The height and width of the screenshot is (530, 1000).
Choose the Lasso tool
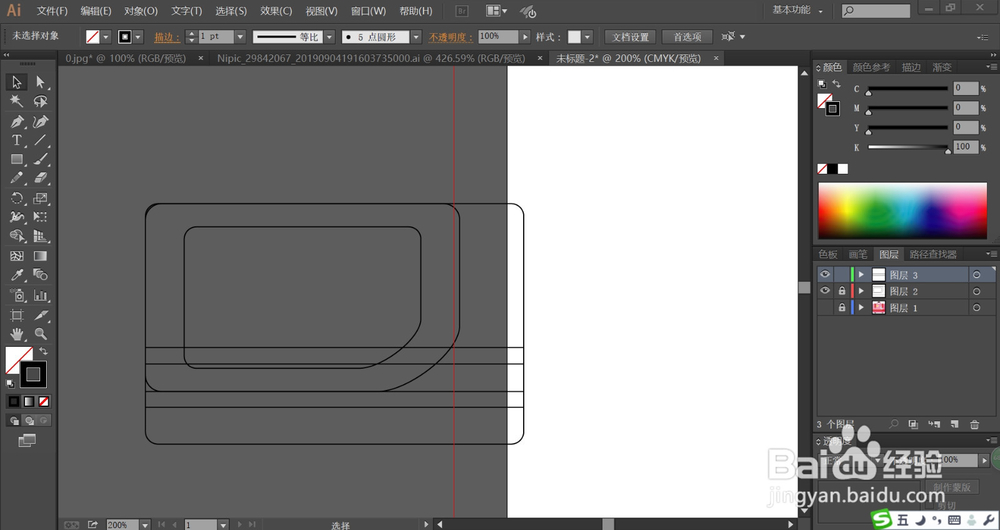(x=40, y=101)
